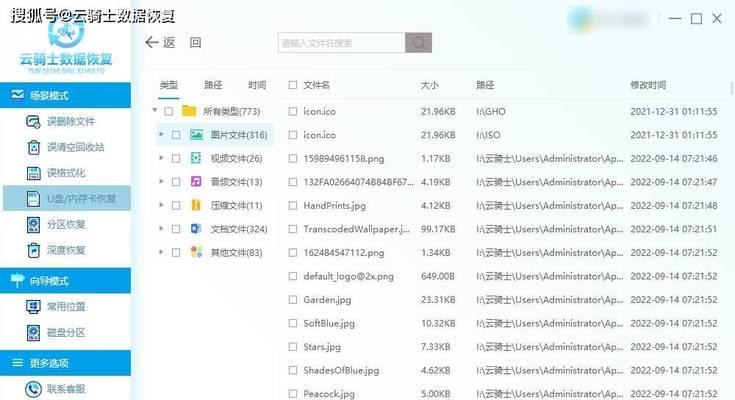Sort by the 大小 column header
This screenshot has height=400, width=735.
tap(429, 85)
